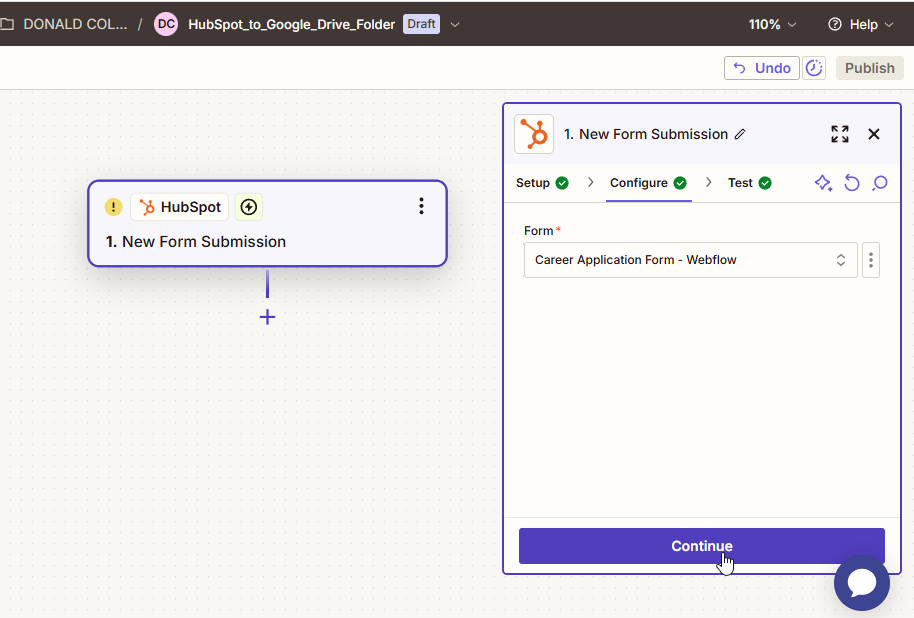
Task: Switch to the Setup tab
Action: point(542,183)
